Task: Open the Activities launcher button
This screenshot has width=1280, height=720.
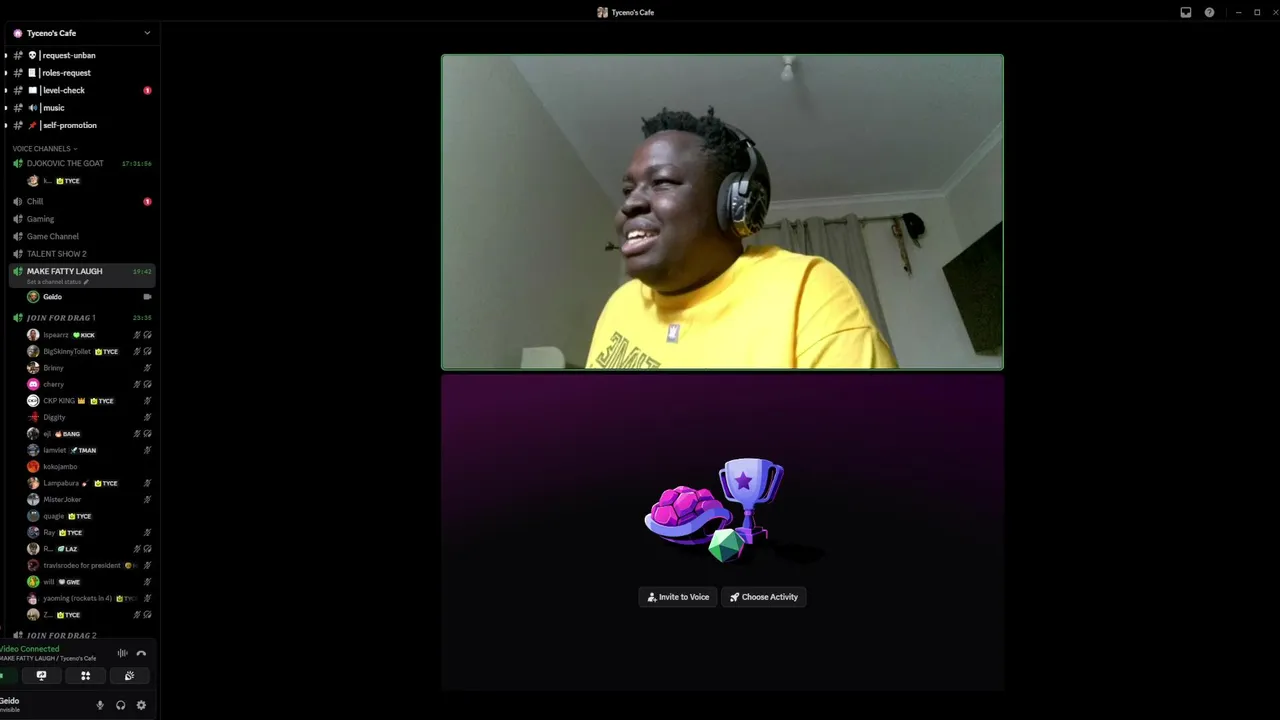Action: [85, 676]
